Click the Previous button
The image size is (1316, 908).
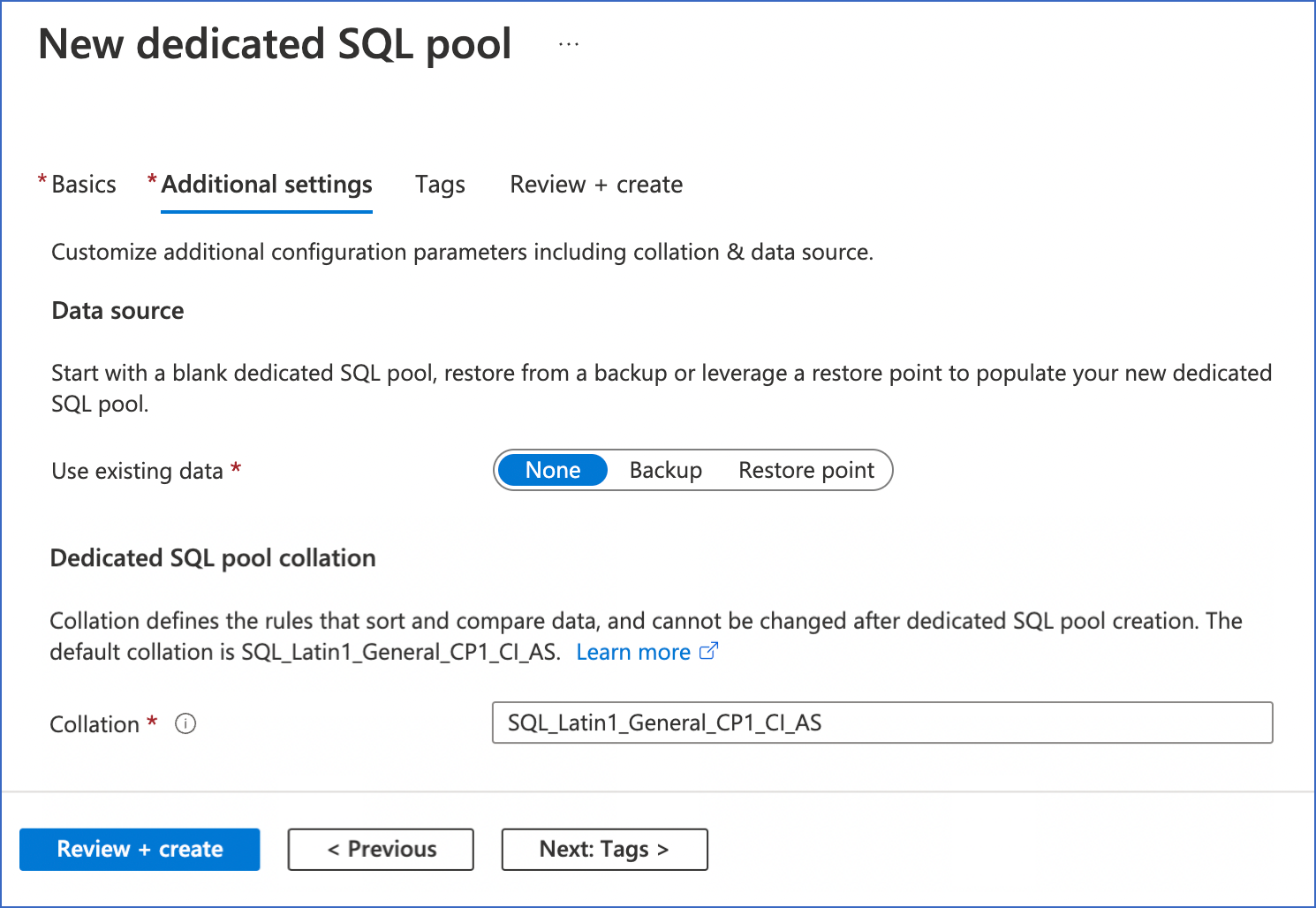381,850
